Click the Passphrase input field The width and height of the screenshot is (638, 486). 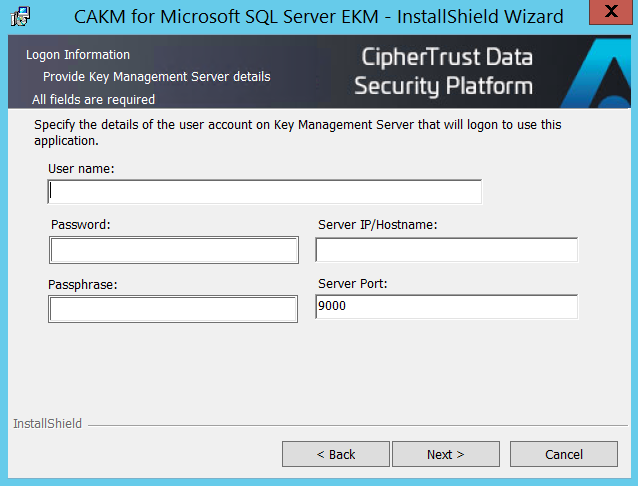tap(173, 310)
